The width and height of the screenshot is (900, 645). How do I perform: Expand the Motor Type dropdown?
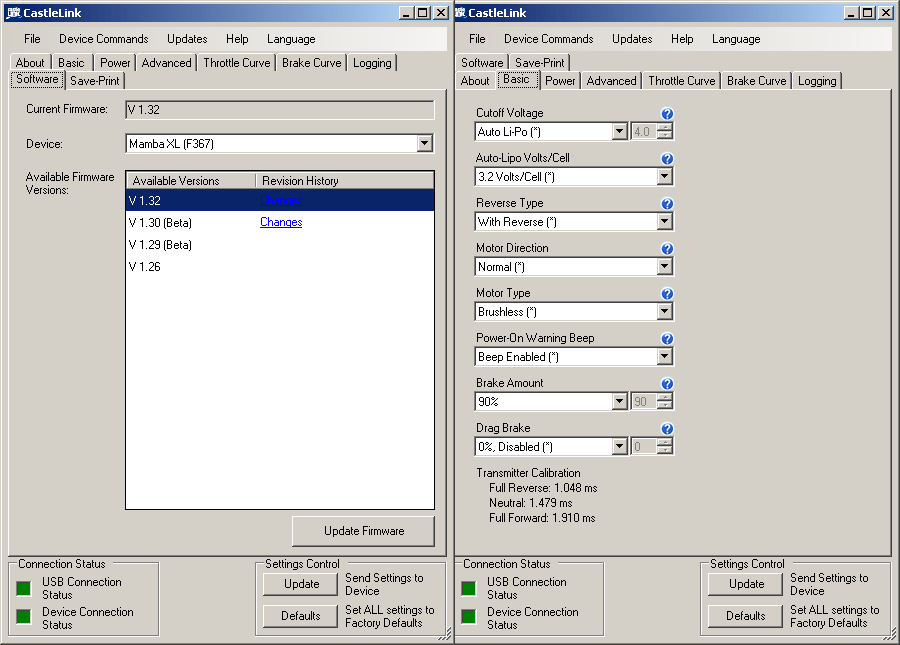tap(664, 312)
